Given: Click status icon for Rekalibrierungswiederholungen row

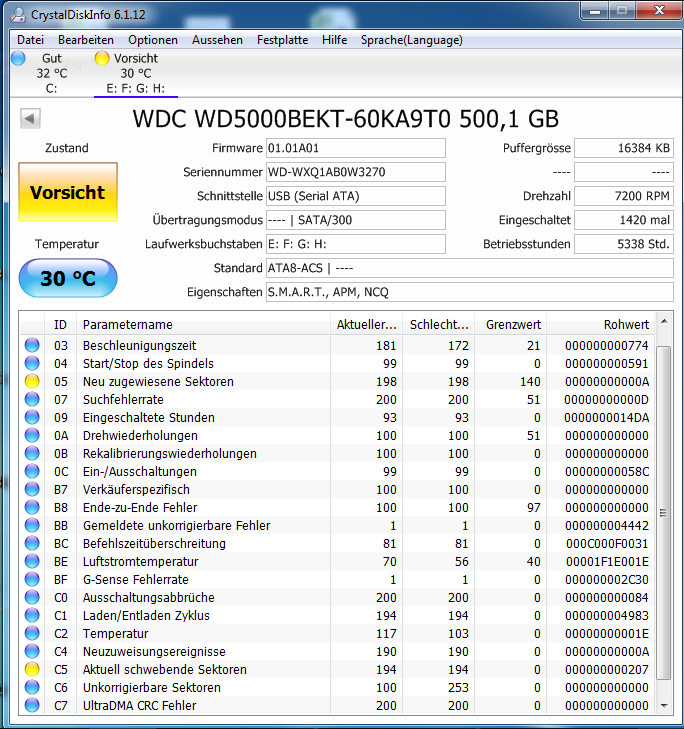Looking at the screenshot, I should pos(32,453).
